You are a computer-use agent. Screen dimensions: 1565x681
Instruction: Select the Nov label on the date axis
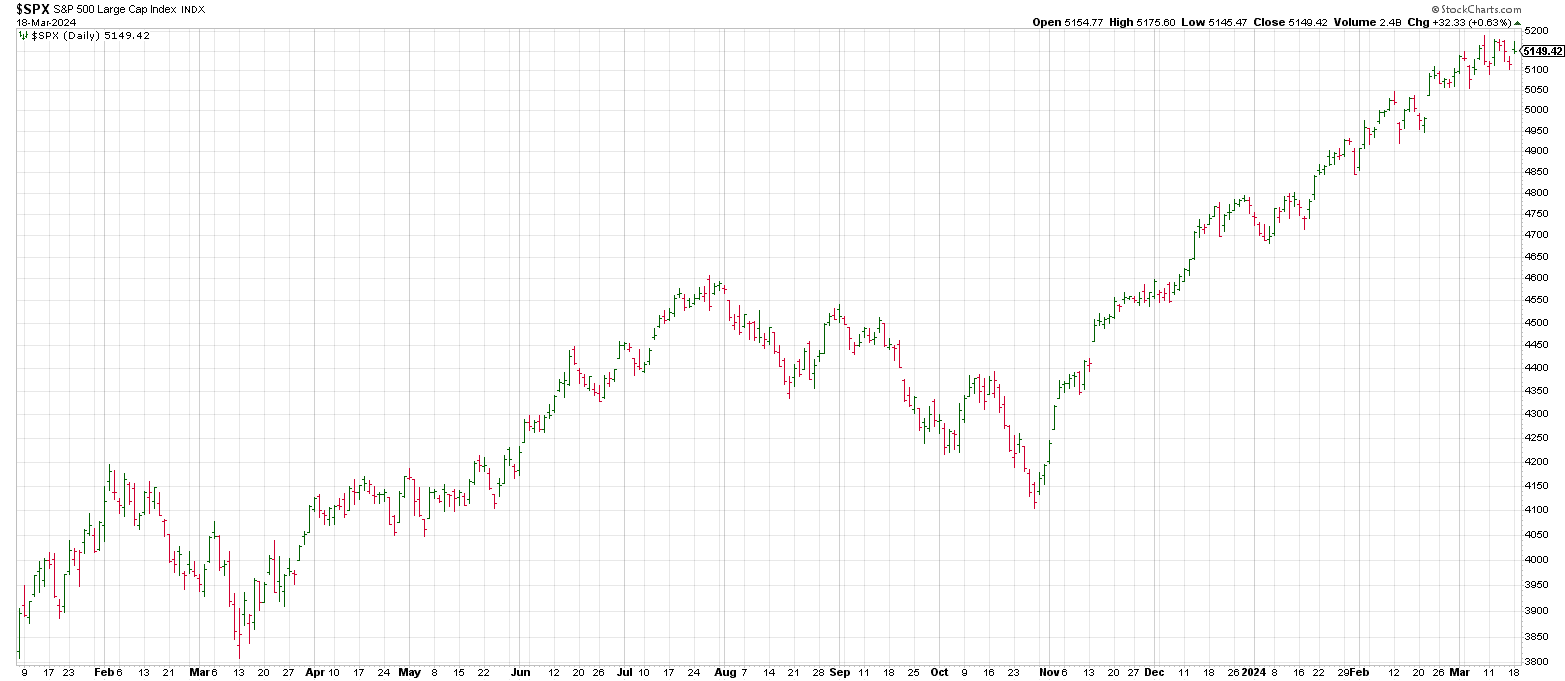click(1044, 672)
